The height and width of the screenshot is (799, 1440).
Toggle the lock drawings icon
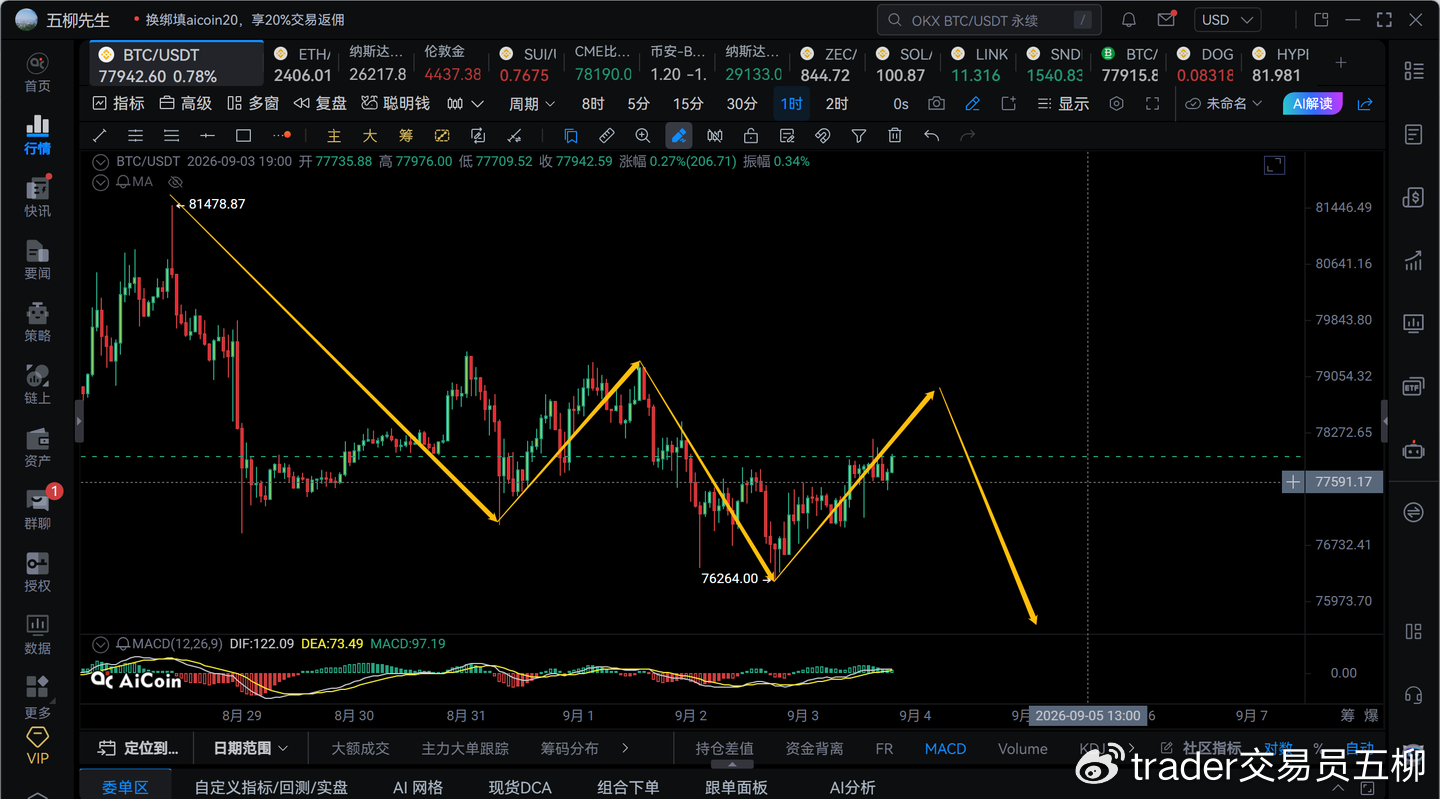point(751,136)
